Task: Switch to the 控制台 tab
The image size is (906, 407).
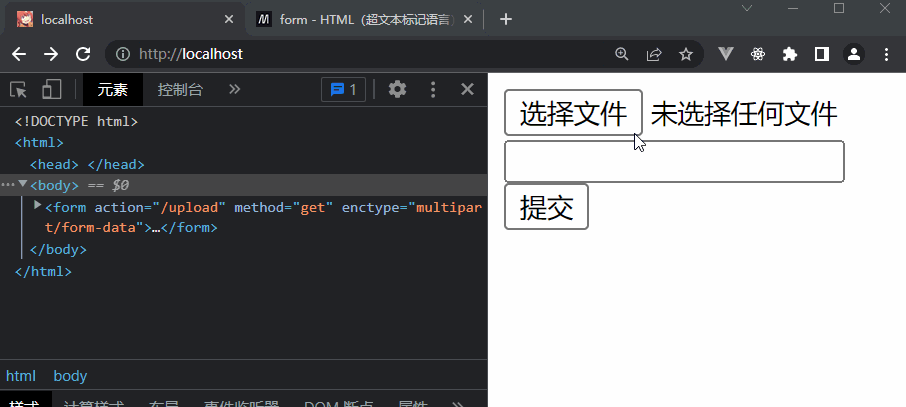Action: pos(180,90)
